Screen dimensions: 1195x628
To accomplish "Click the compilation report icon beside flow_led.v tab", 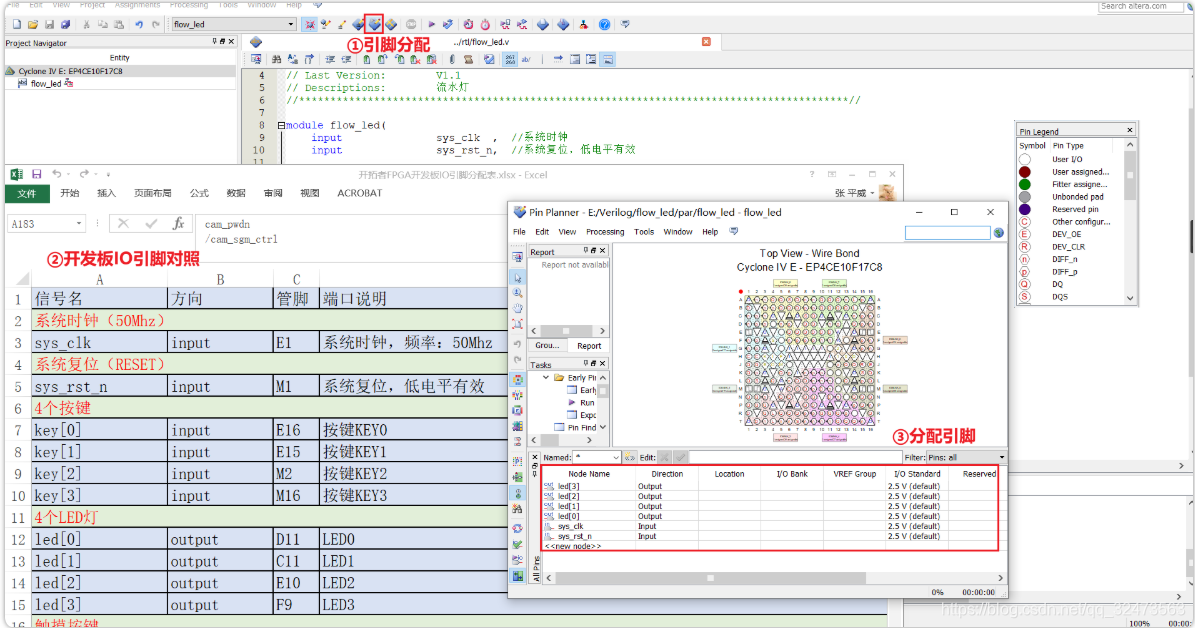I will point(256,42).
